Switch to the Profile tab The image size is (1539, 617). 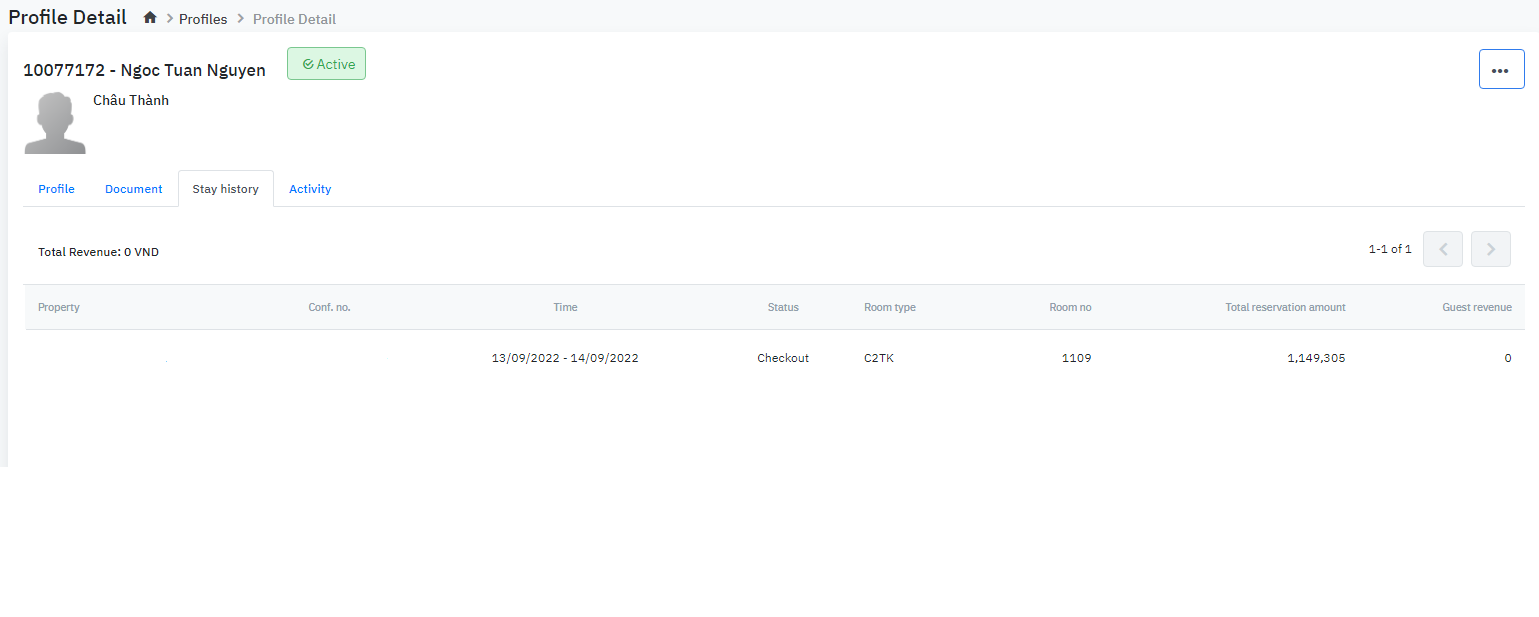(56, 189)
